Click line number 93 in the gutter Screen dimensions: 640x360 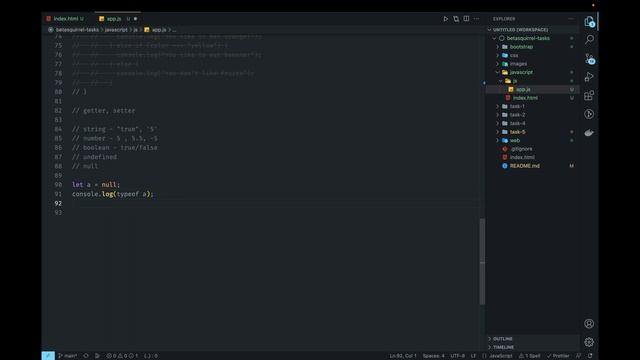click(x=58, y=213)
